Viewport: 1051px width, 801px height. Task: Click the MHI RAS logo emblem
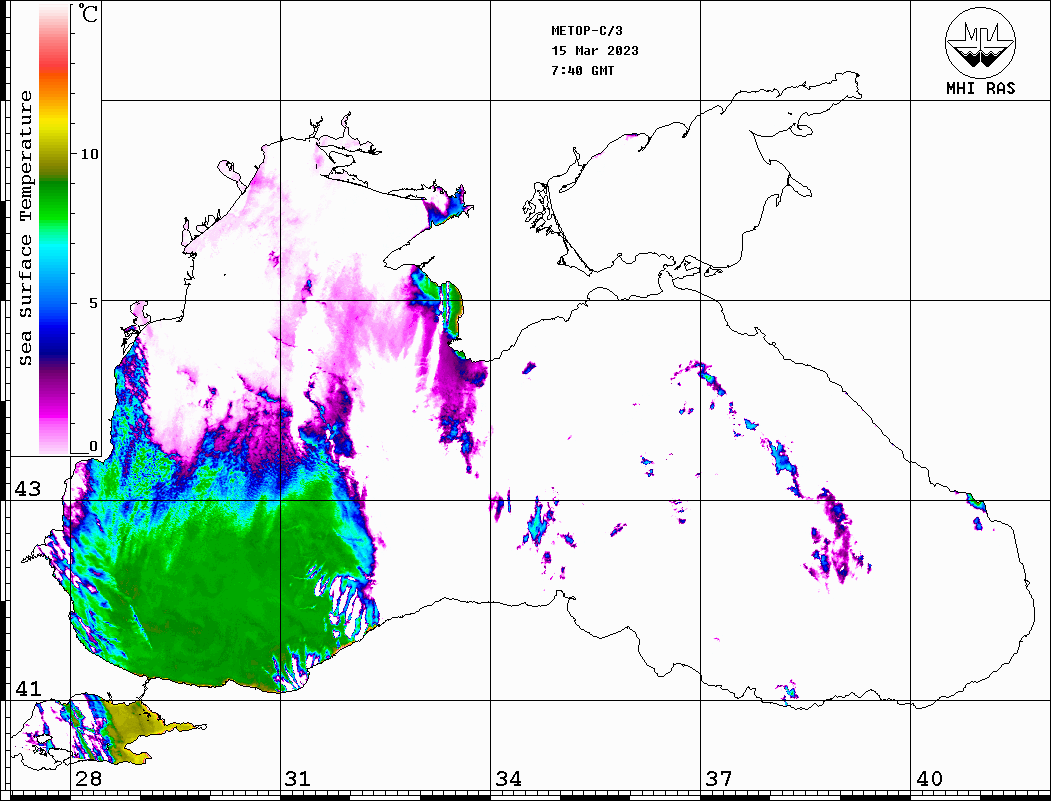click(x=981, y=43)
